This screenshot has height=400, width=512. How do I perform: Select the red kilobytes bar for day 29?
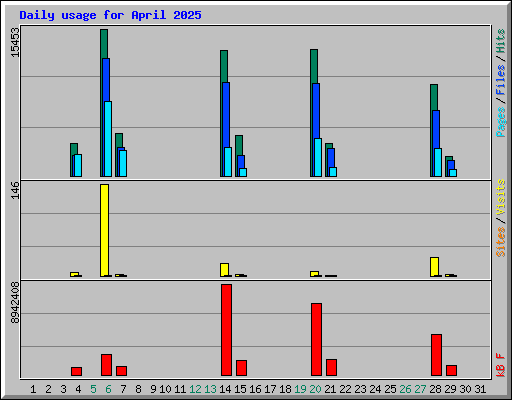tap(451, 371)
